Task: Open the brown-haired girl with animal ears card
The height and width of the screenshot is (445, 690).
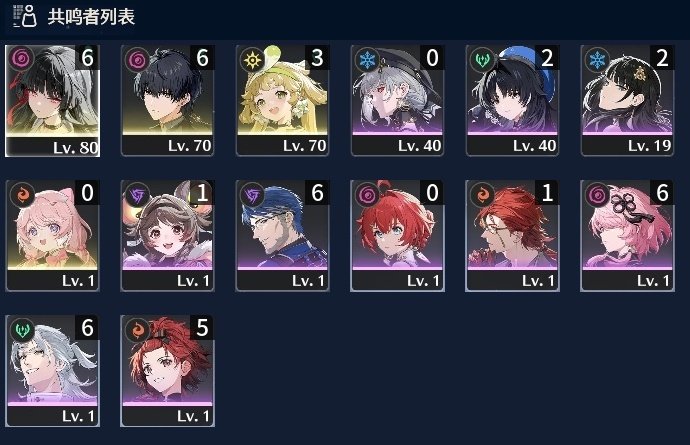Action: 168,236
